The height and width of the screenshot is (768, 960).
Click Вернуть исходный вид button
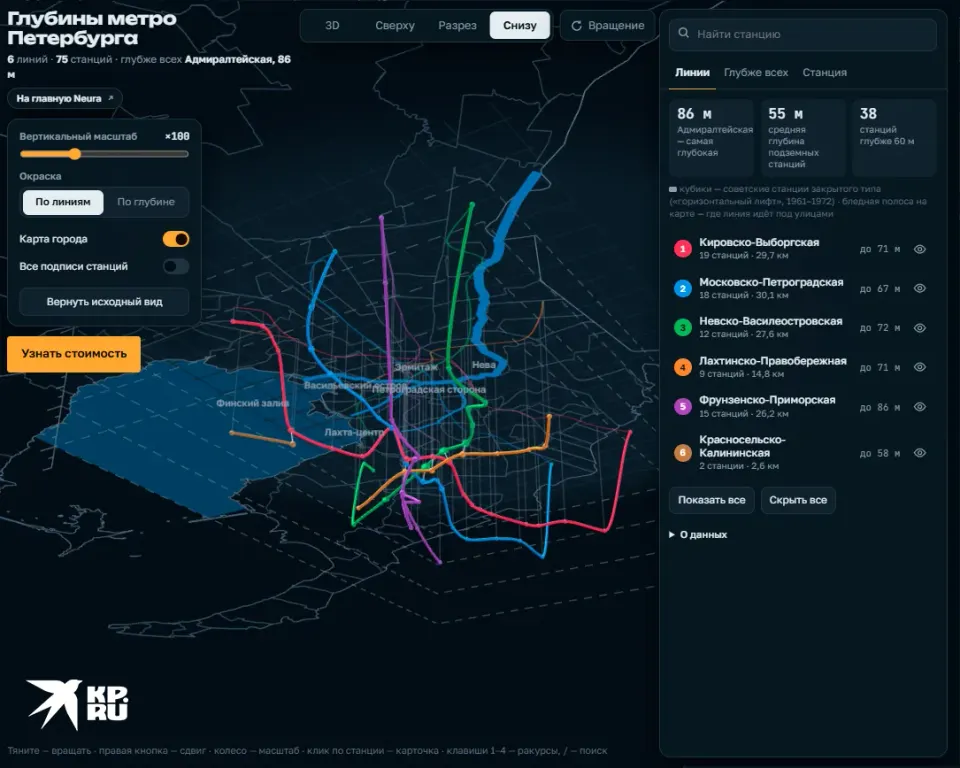[104, 302]
